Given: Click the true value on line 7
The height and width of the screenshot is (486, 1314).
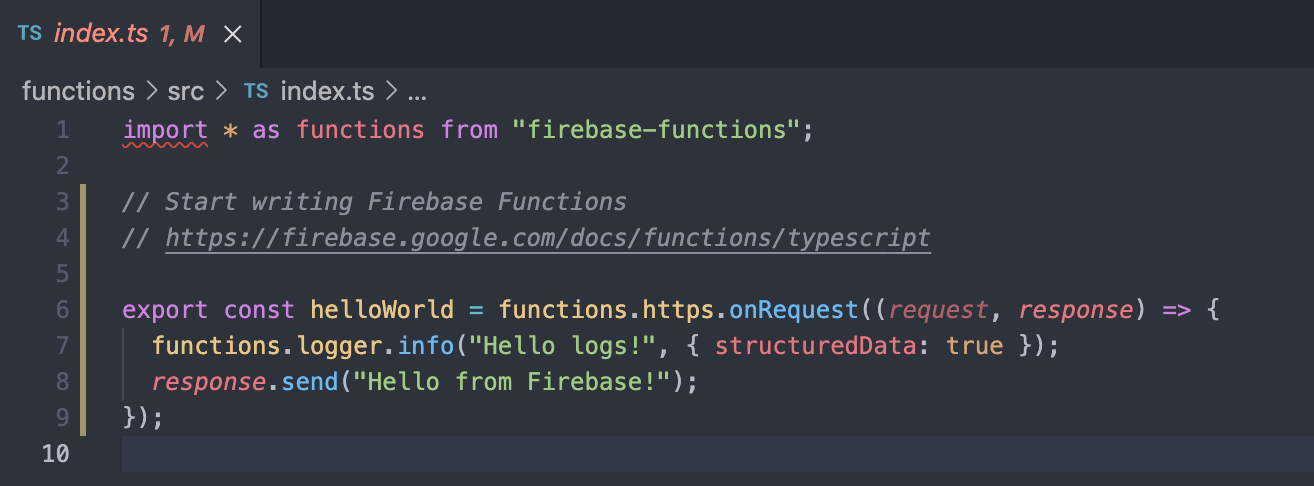Looking at the screenshot, I should click(974, 346).
